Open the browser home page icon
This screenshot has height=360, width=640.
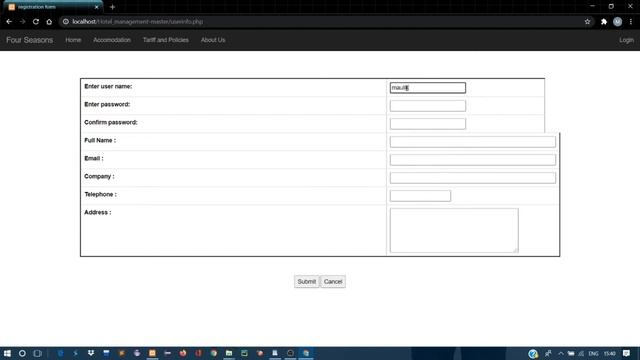[49, 22]
